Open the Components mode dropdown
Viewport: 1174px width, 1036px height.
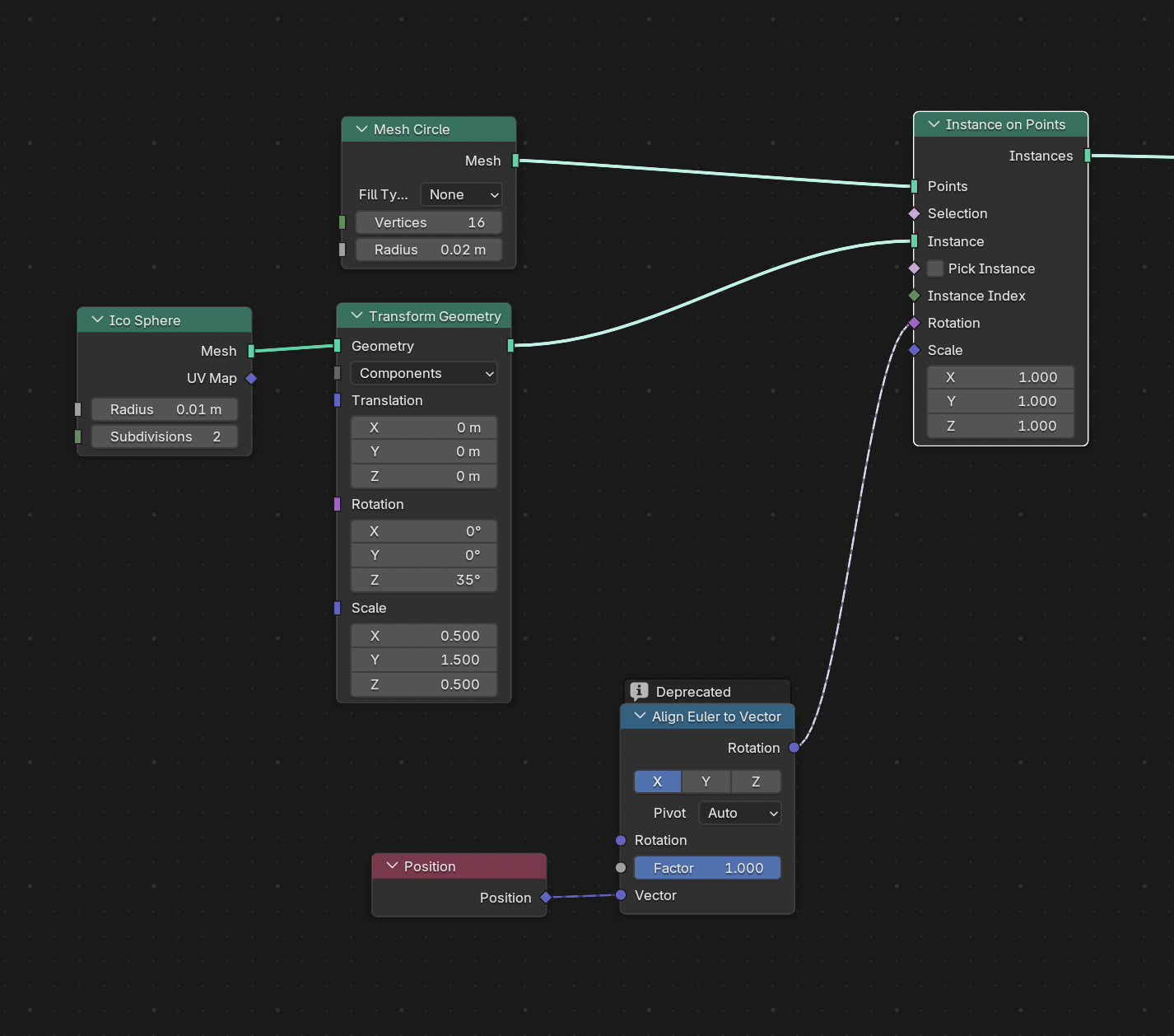424,373
